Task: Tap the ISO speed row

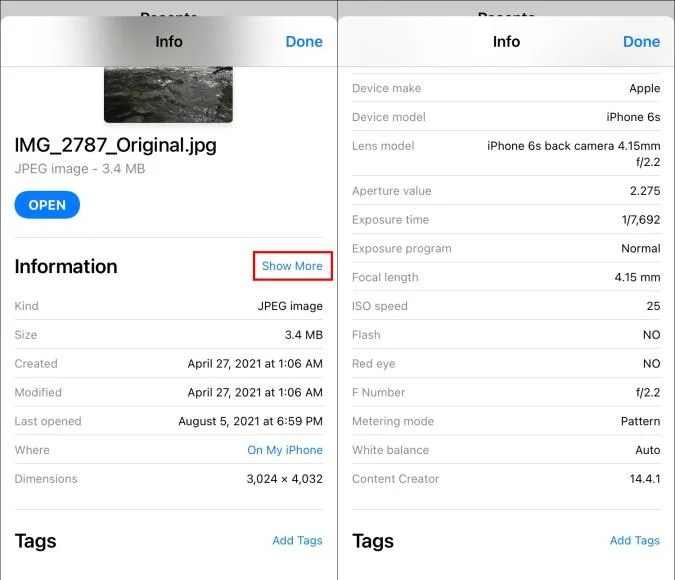Action: coord(506,306)
